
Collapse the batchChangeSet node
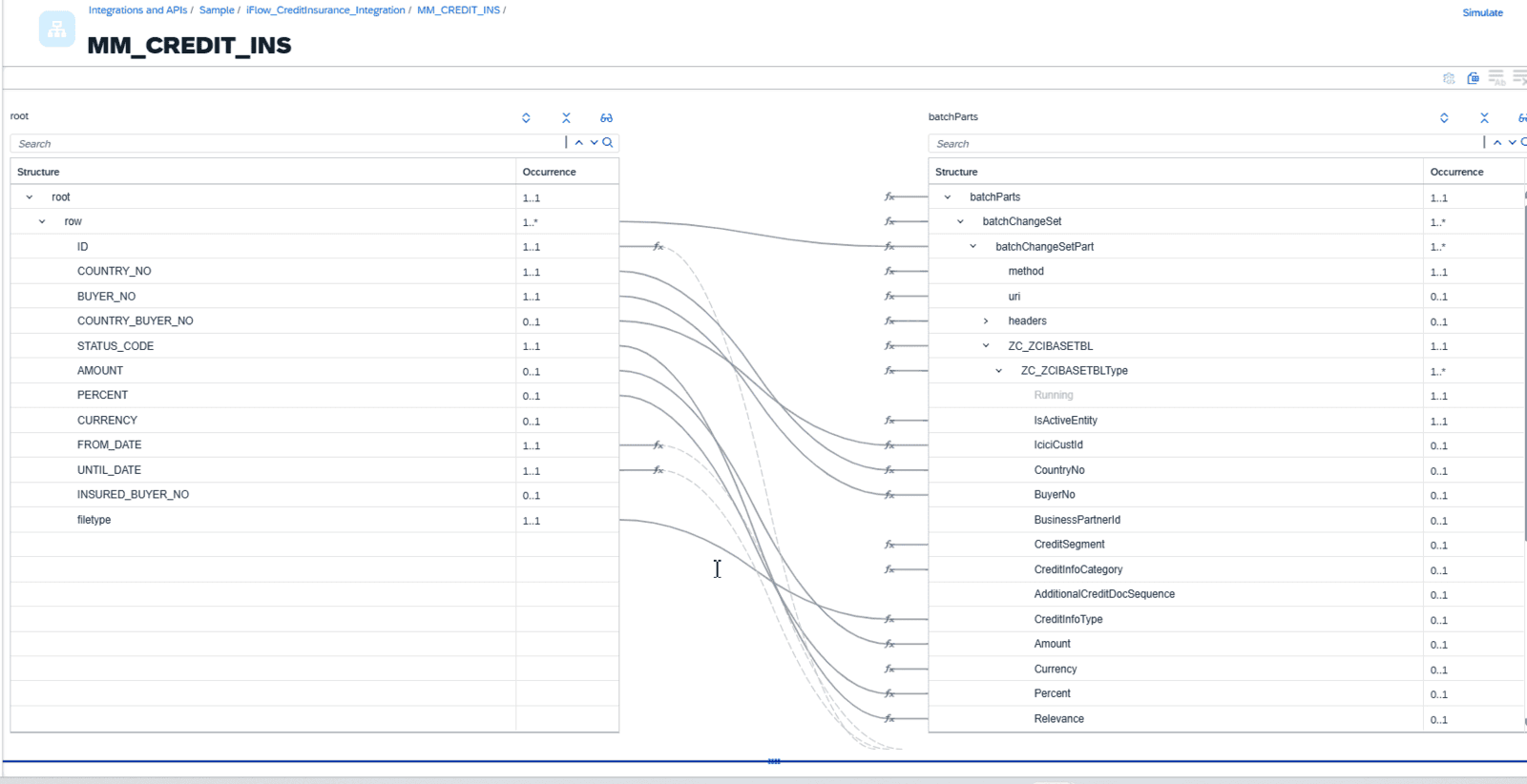point(960,222)
